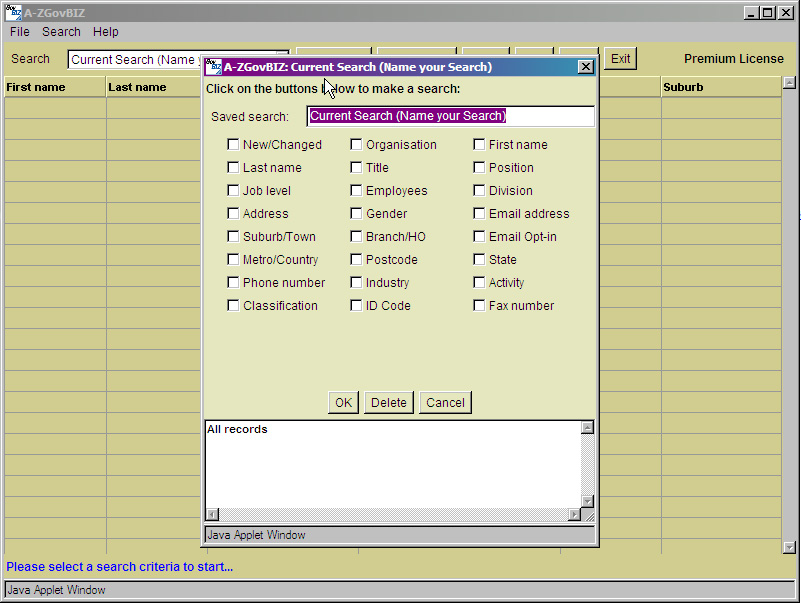Cancel the search dialog
This screenshot has height=603, width=801.
click(x=445, y=403)
